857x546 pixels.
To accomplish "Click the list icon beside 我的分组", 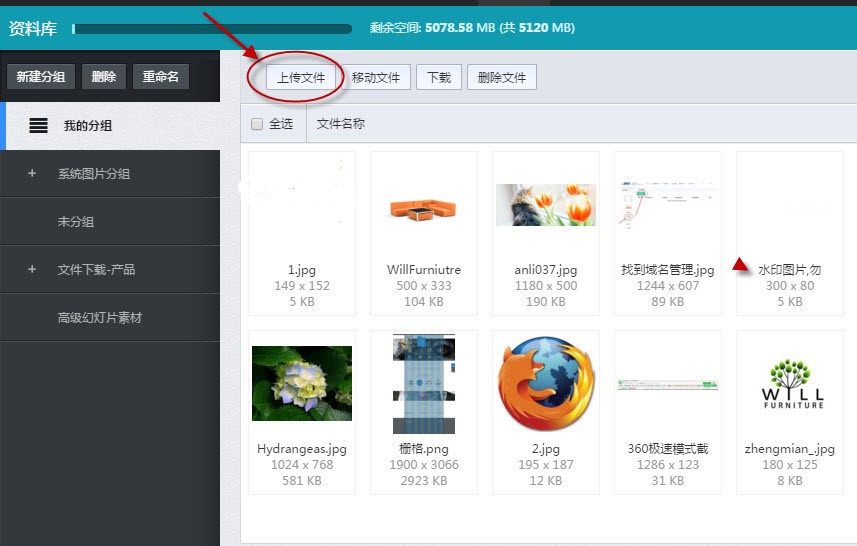I will (38, 126).
